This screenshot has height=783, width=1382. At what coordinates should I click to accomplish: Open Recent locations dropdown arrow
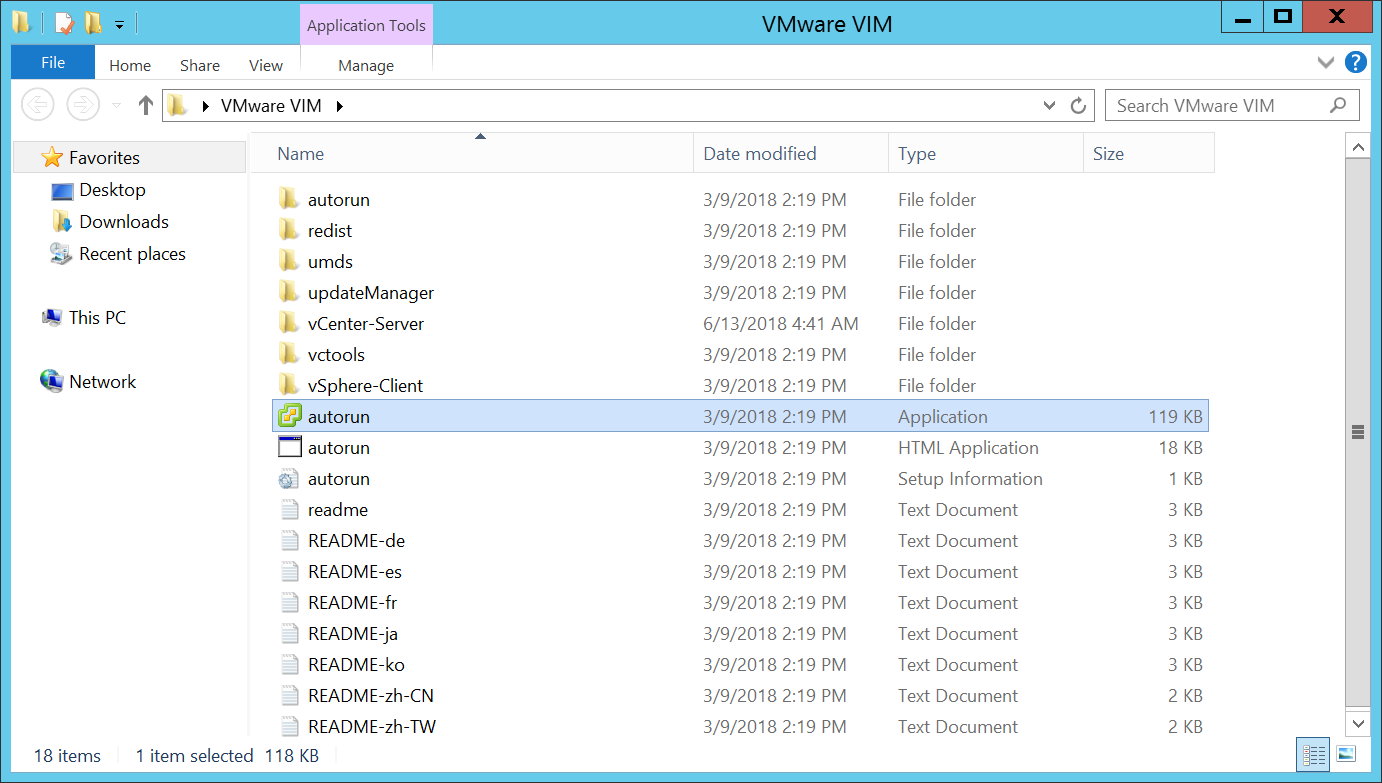coord(116,106)
